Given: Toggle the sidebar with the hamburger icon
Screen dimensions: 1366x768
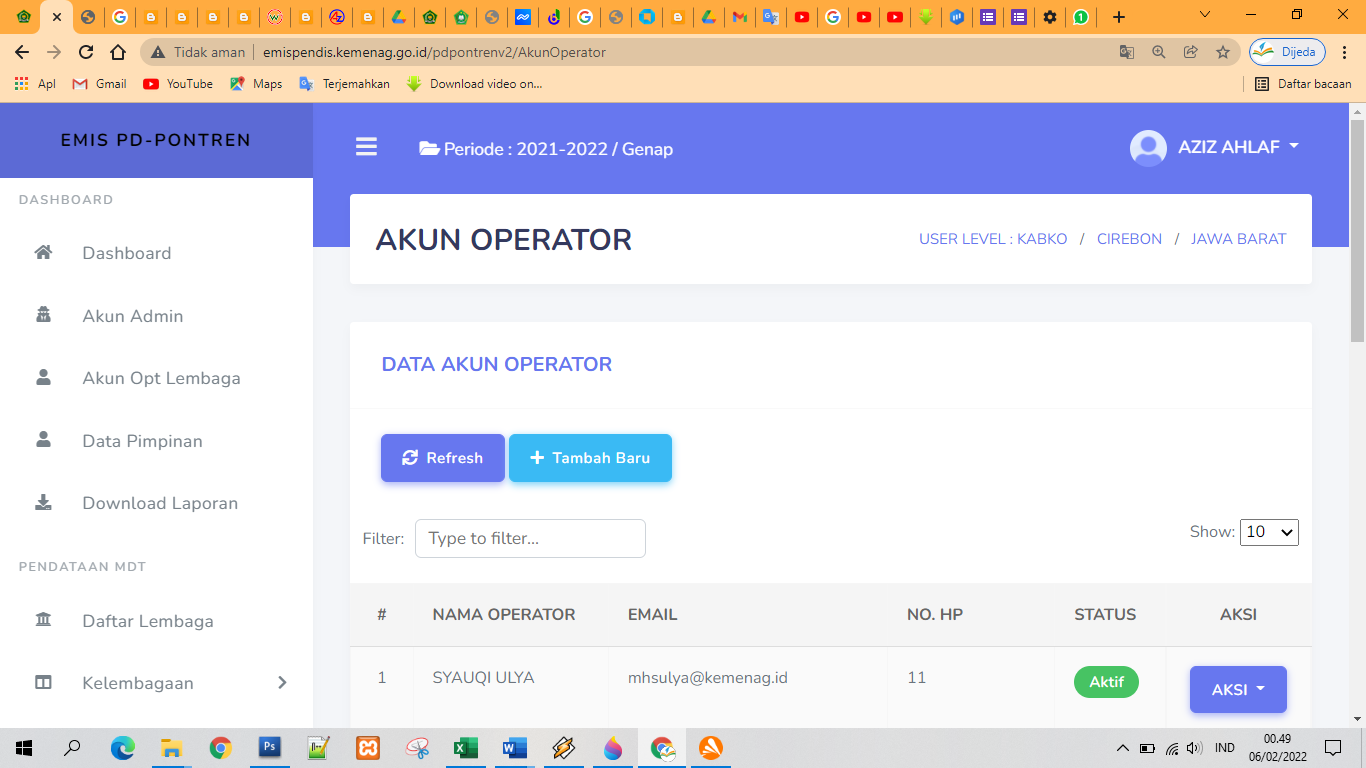Looking at the screenshot, I should [x=366, y=148].
